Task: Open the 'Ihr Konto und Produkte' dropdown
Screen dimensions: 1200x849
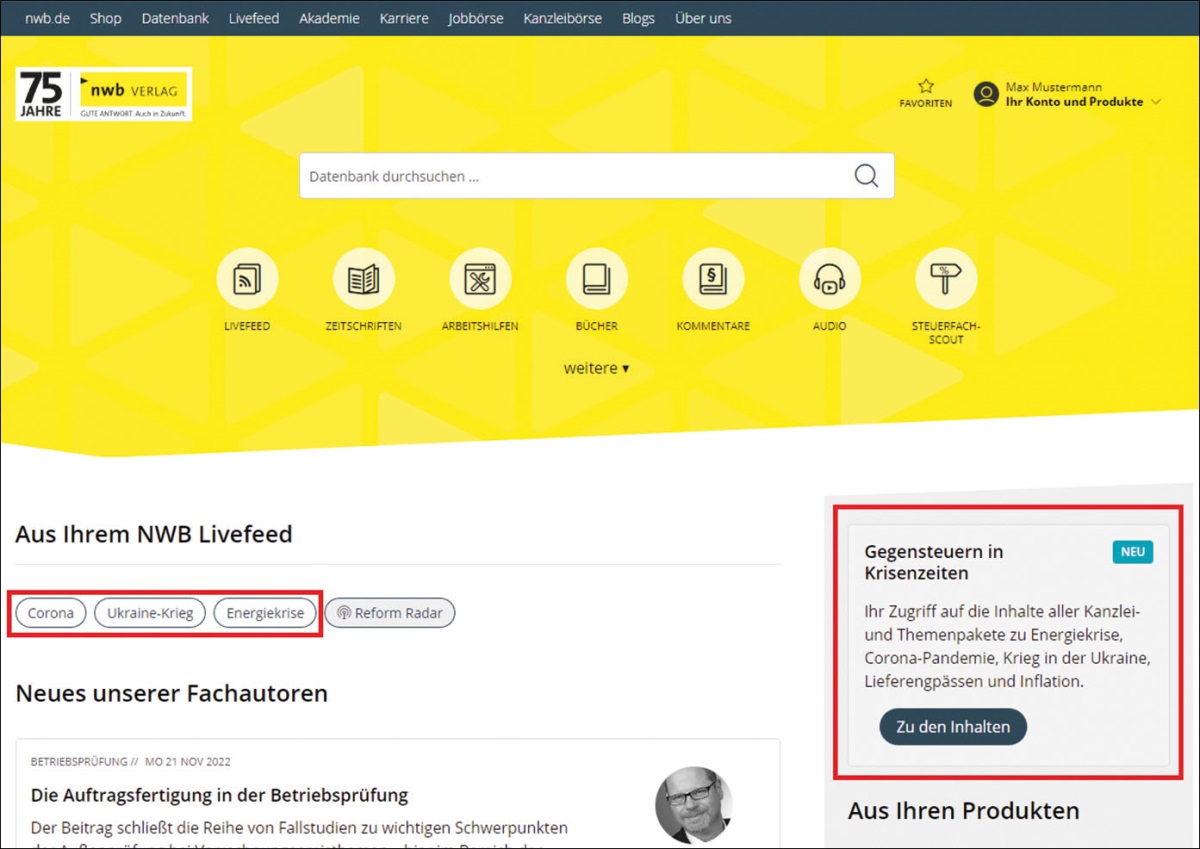Action: click(1083, 102)
